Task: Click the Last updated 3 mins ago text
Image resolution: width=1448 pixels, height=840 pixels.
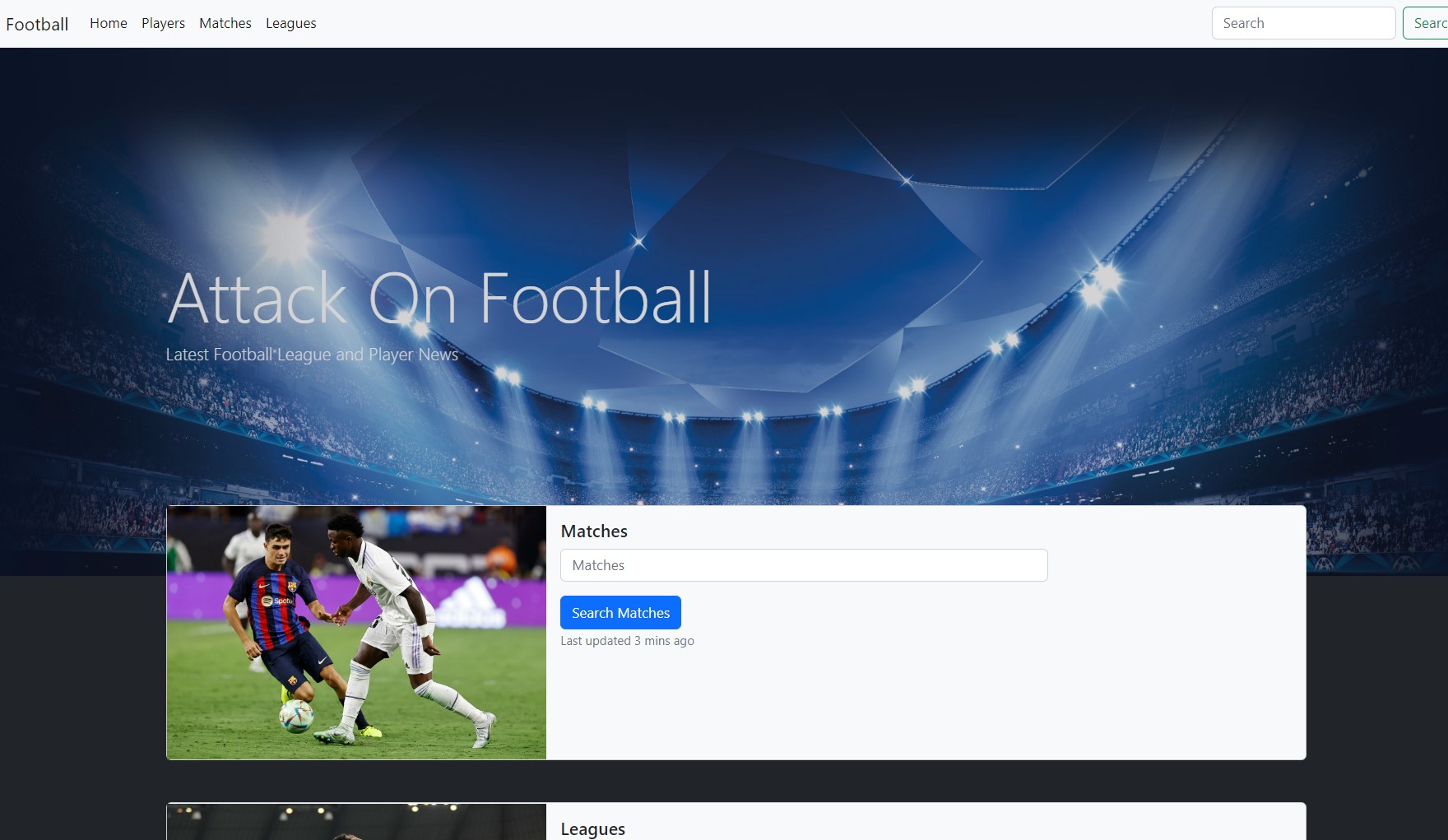Action: click(628, 641)
